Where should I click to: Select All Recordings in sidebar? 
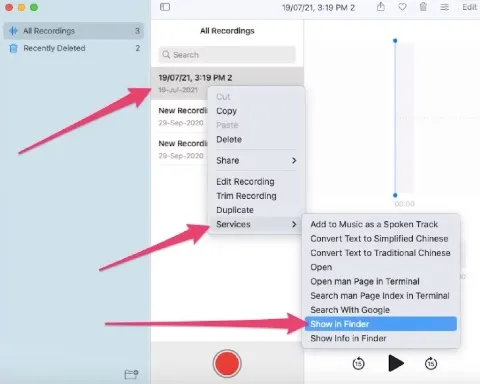pyautogui.click(x=74, y=31)
